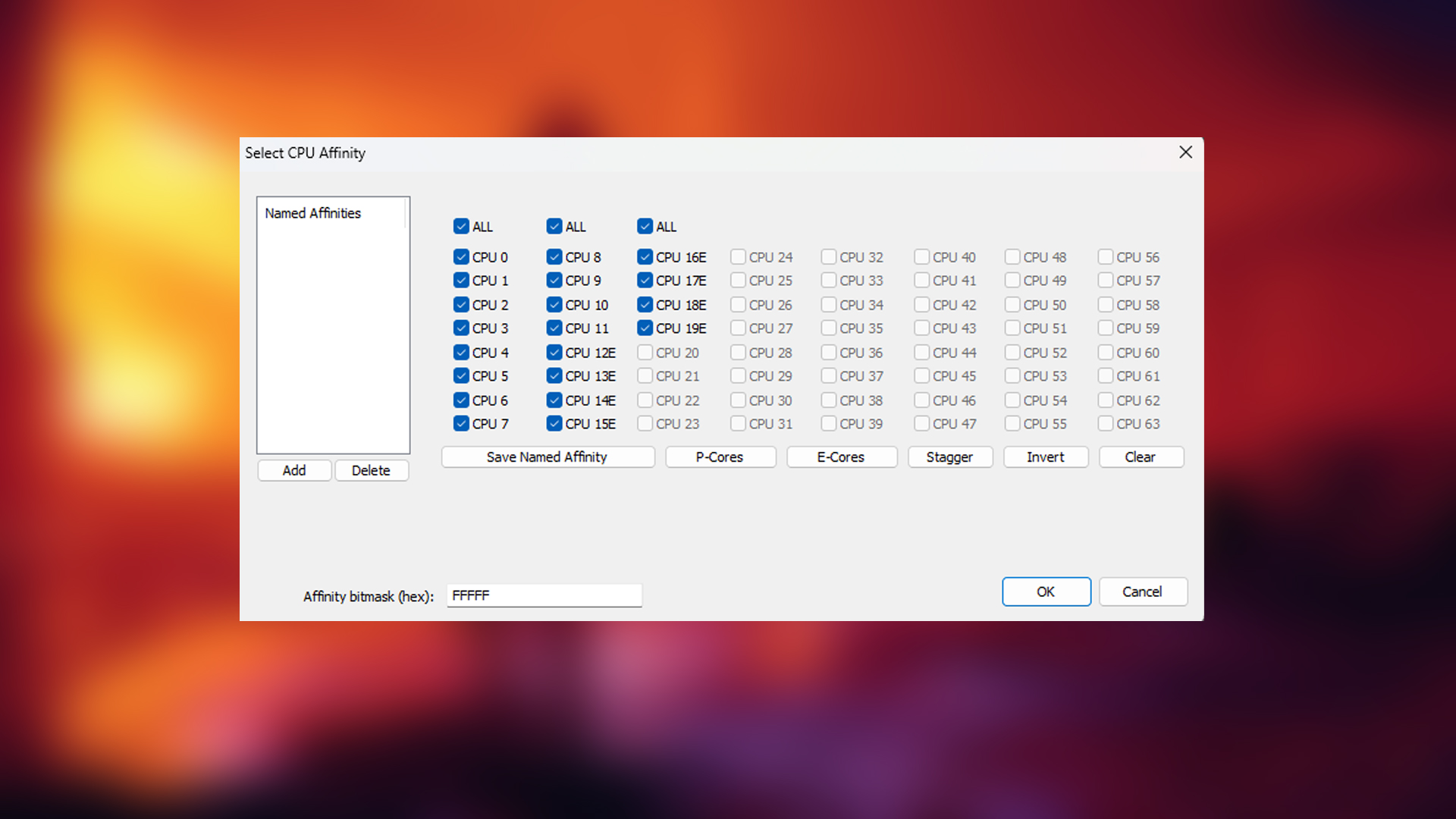
Task: Click the P-Cores button
Action: [720, 457]
